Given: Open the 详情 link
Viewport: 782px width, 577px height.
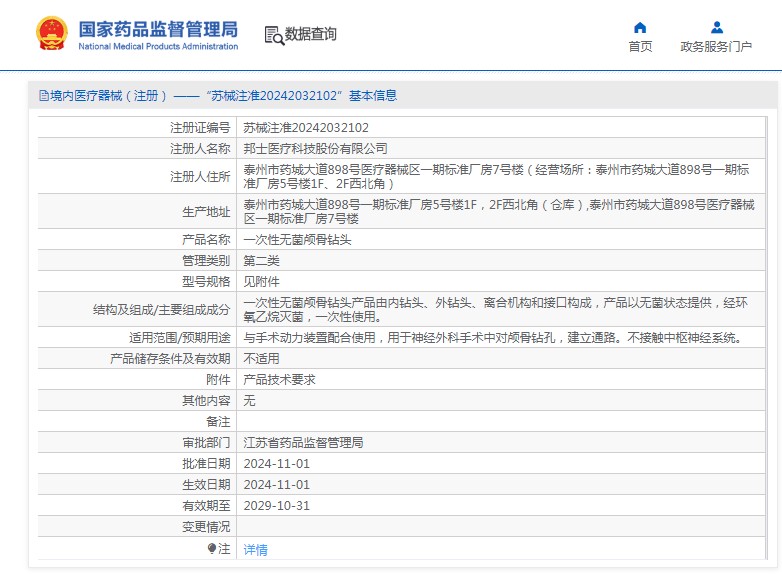Looking at the screenshot, I should pos(256,549).
